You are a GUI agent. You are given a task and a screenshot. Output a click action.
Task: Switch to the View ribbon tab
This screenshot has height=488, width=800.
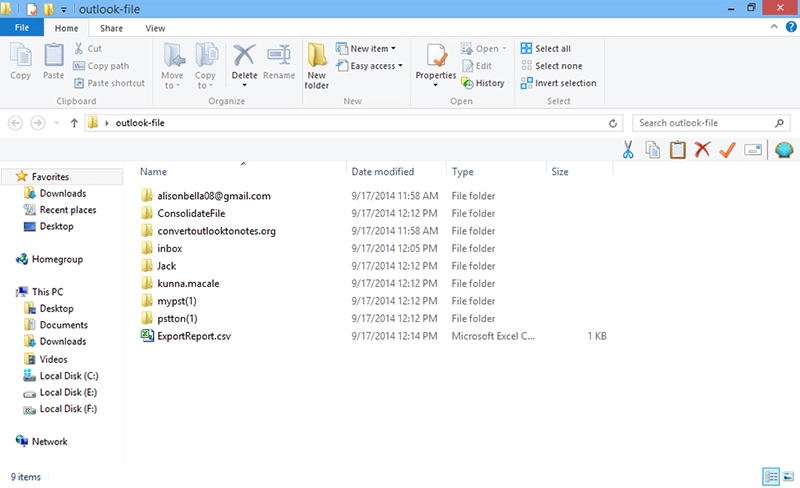(x=155, y=28)
